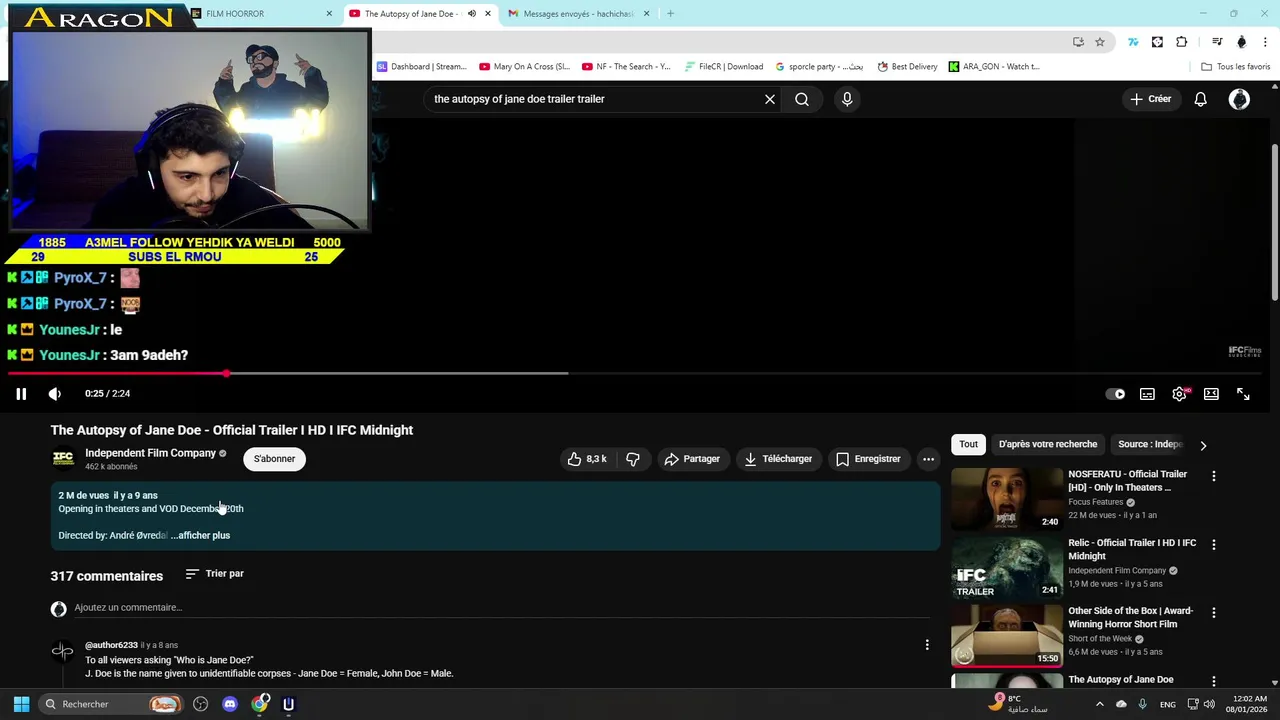
Task: Open more actions menu beside Enregistrer
Action: pyautogui.click(x=928, y=459)
